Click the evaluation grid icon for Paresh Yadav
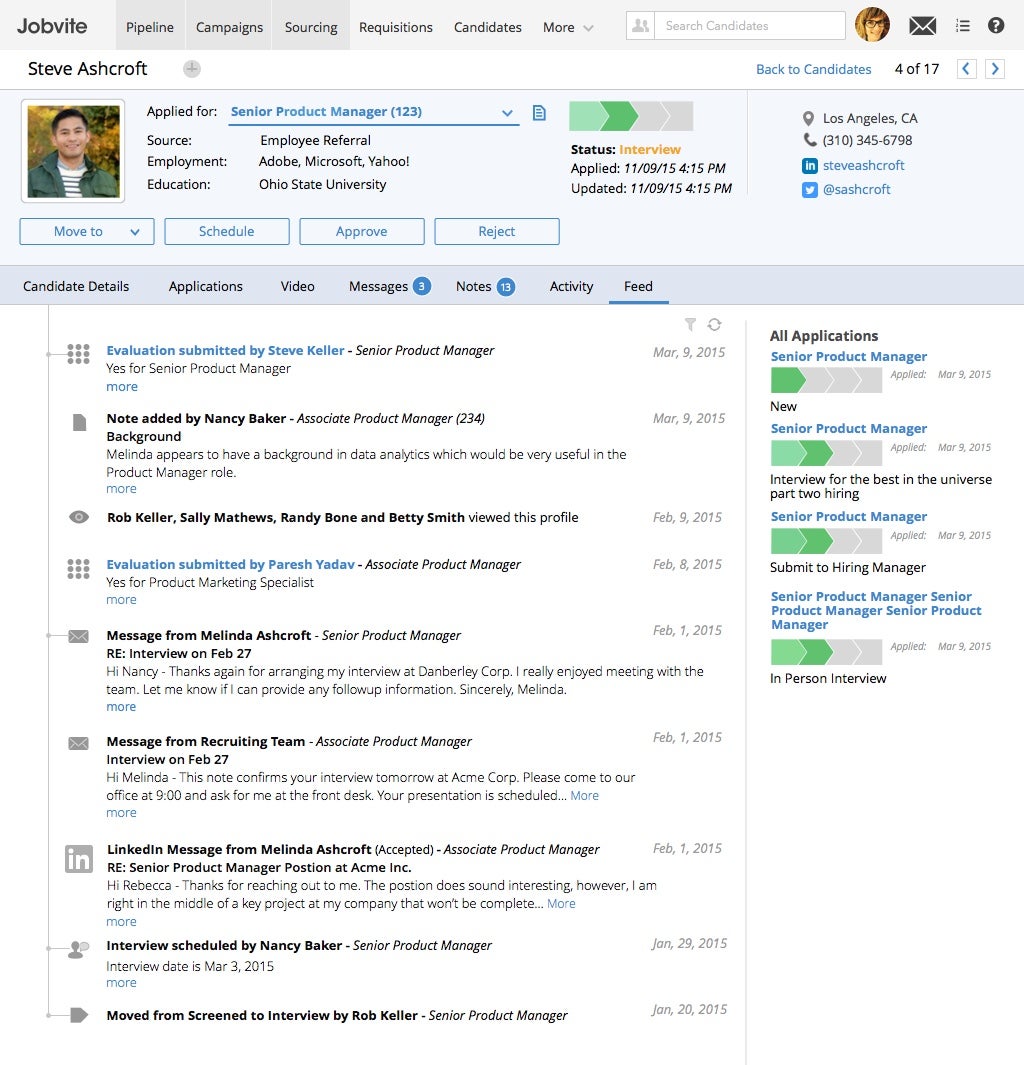Image resolution: width=1024 pixels, height=1065 pixels. [78, 568]
